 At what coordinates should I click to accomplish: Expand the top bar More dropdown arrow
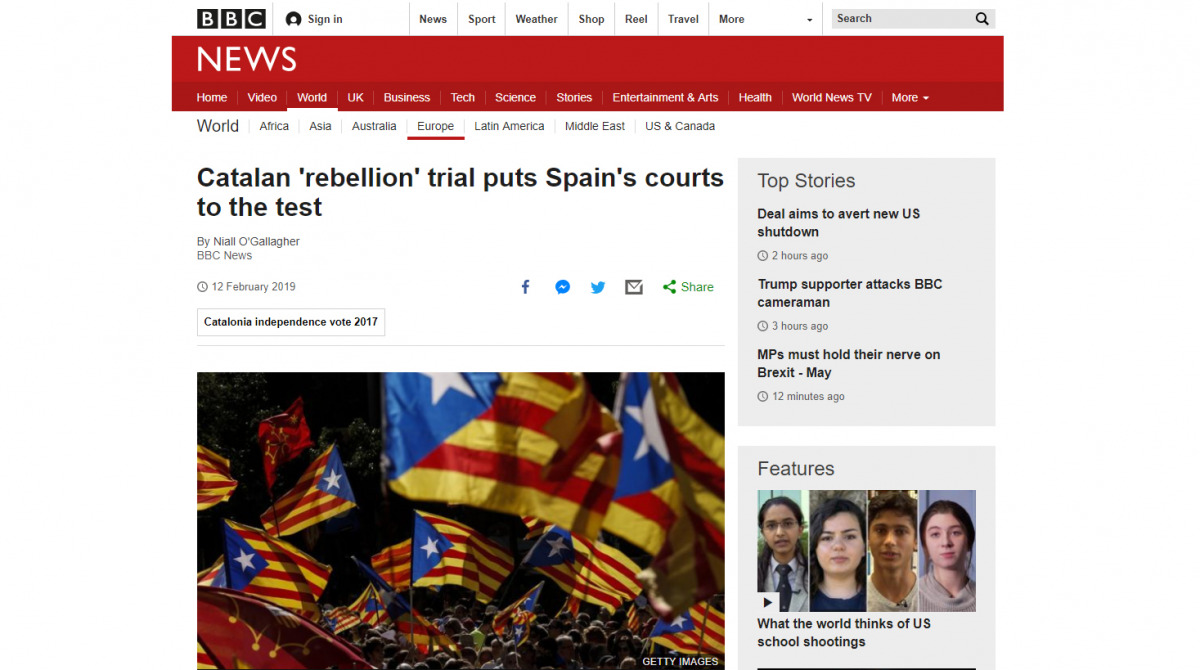pos(810,20)
